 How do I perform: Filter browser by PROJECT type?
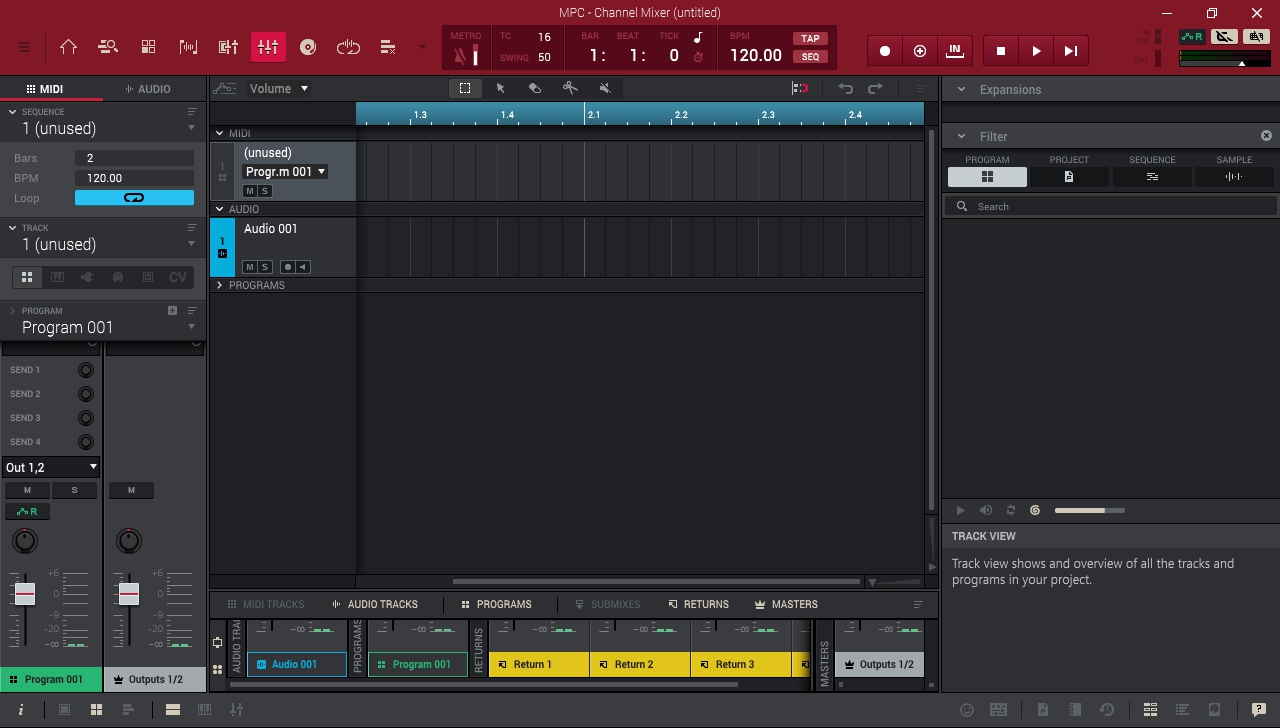tap(1069, 177)
